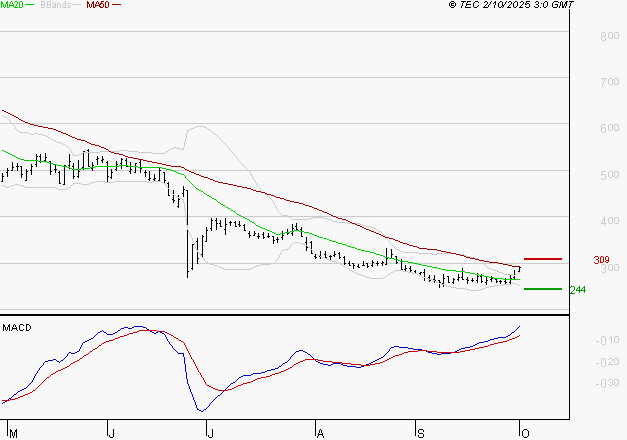Screen dimensions: 627x440
Task: Toggle the MA50 legend entry
Action: tap(97, 5)
